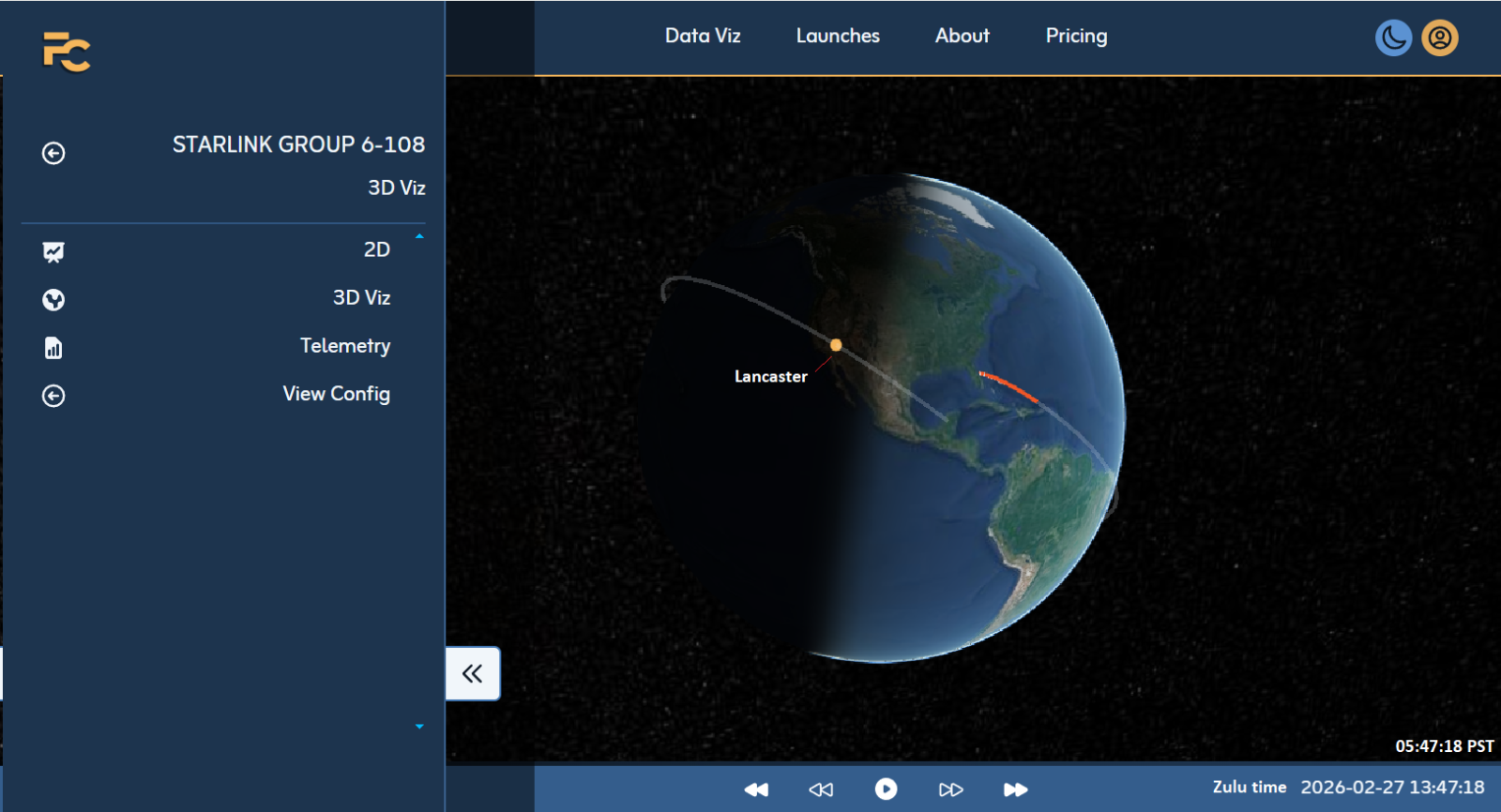The width and height of the screenshot is (1501, 812).
Task: Click the globe icon for 3D Viz
Action: [53, 300]
